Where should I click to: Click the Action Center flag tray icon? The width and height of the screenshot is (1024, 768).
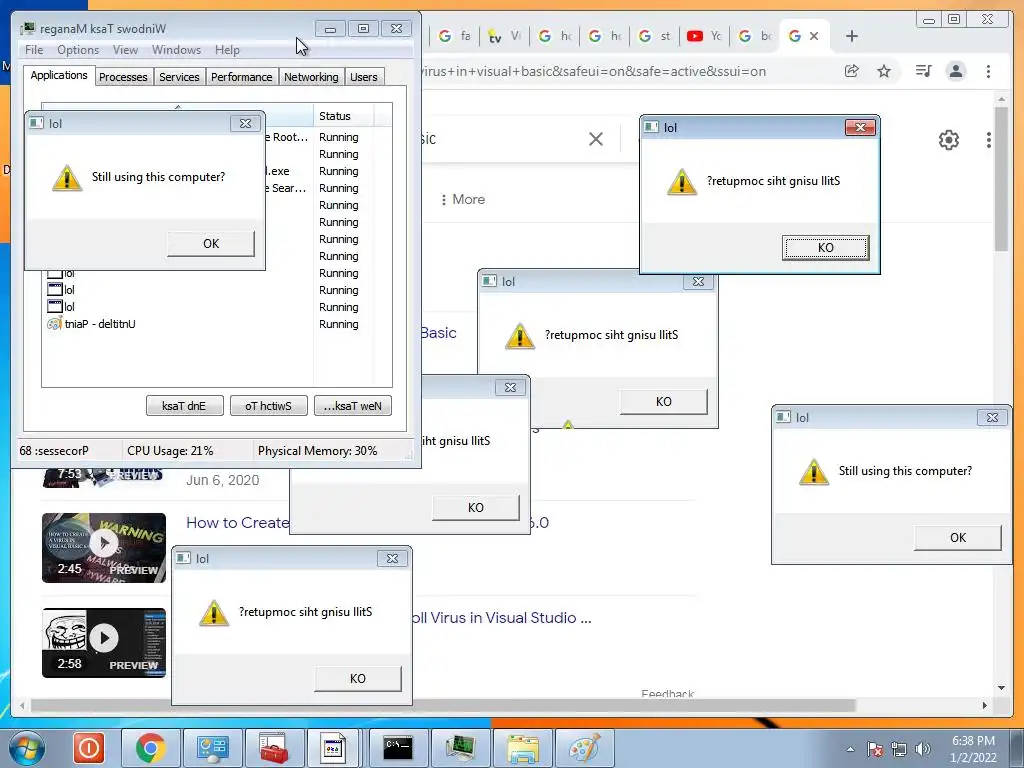coord(875,749)
